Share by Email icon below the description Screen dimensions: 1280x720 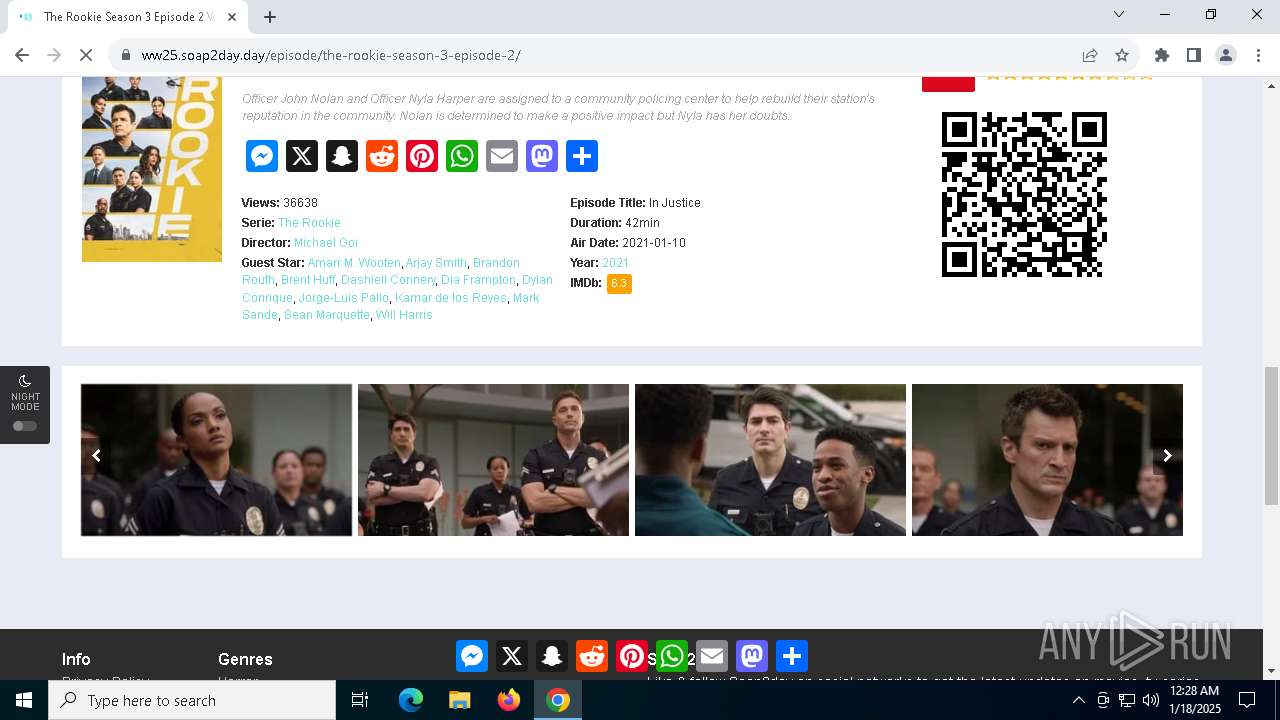(502, 156)
